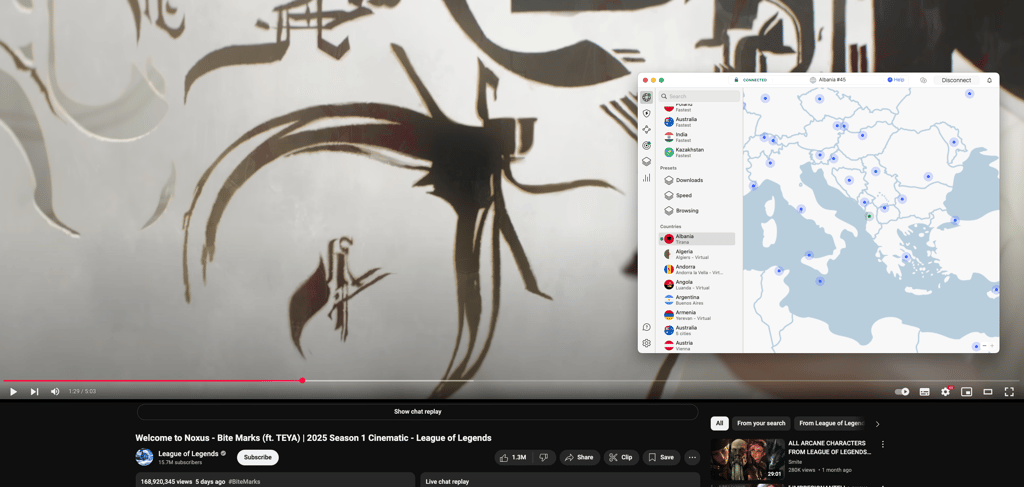Connect to Andorra la Vella server

(x=697, y=269)
